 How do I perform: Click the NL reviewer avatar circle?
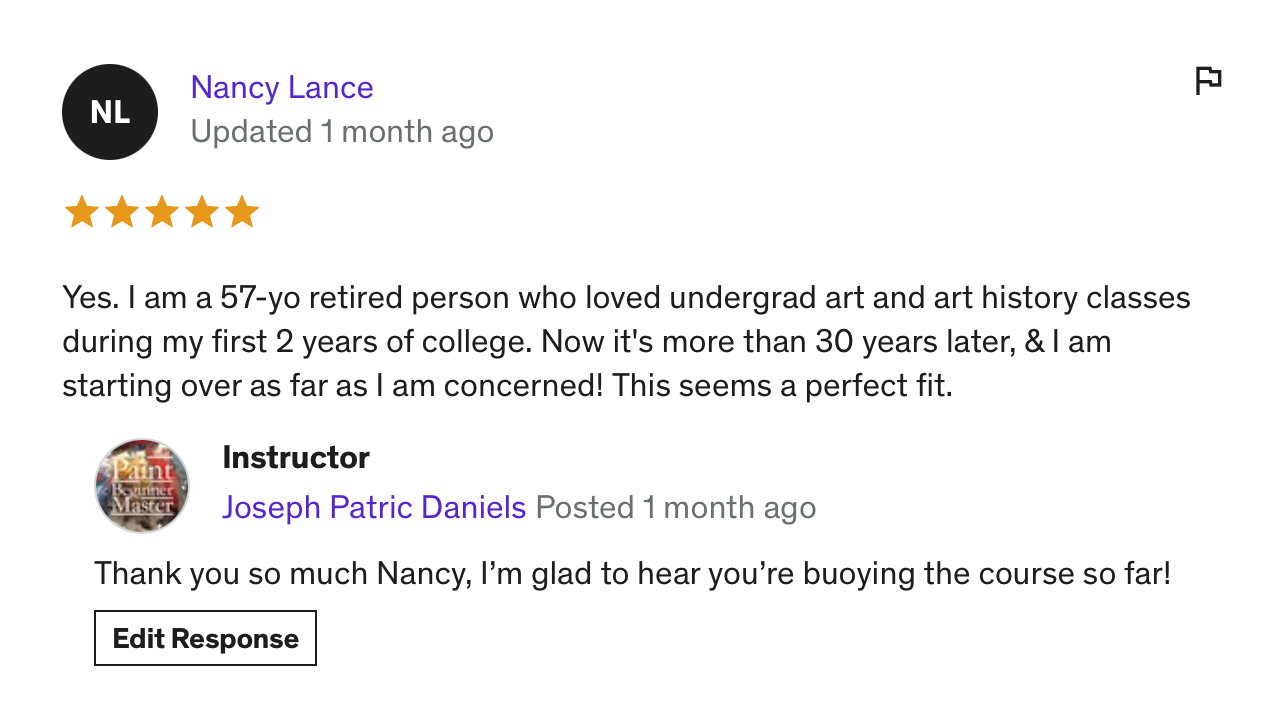pos(110,112)
